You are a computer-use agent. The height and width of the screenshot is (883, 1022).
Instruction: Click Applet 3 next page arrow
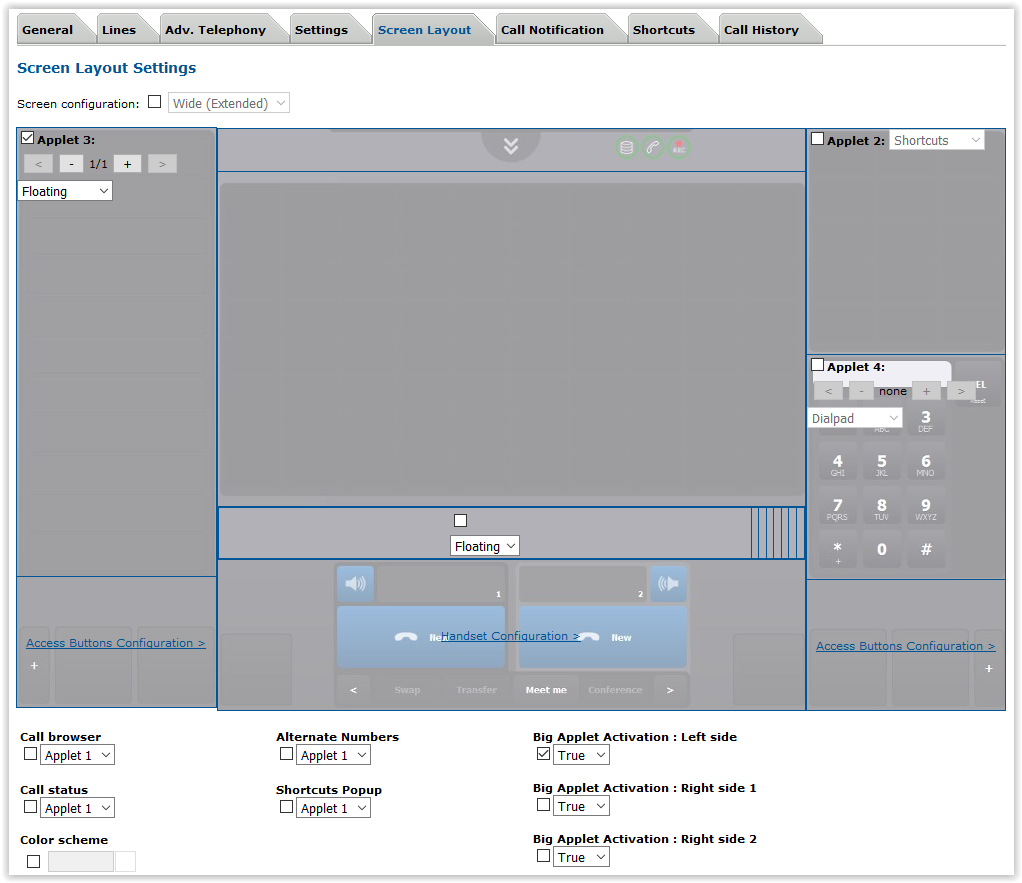point(162,164)
